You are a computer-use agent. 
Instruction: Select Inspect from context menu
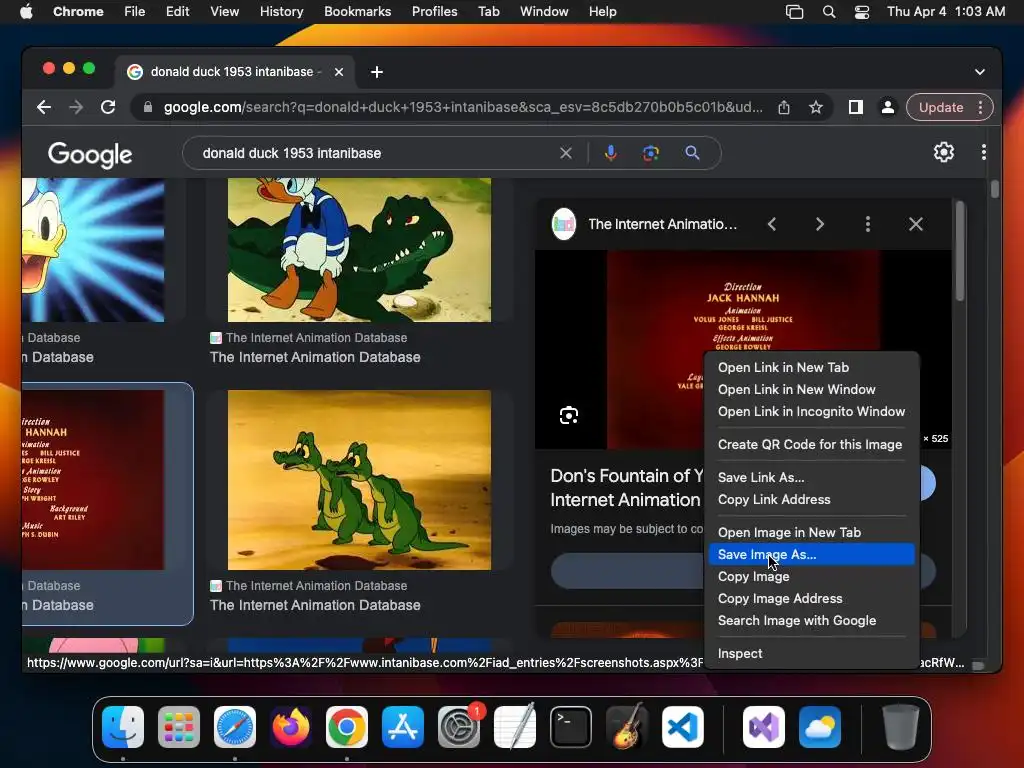click(812, 654)
